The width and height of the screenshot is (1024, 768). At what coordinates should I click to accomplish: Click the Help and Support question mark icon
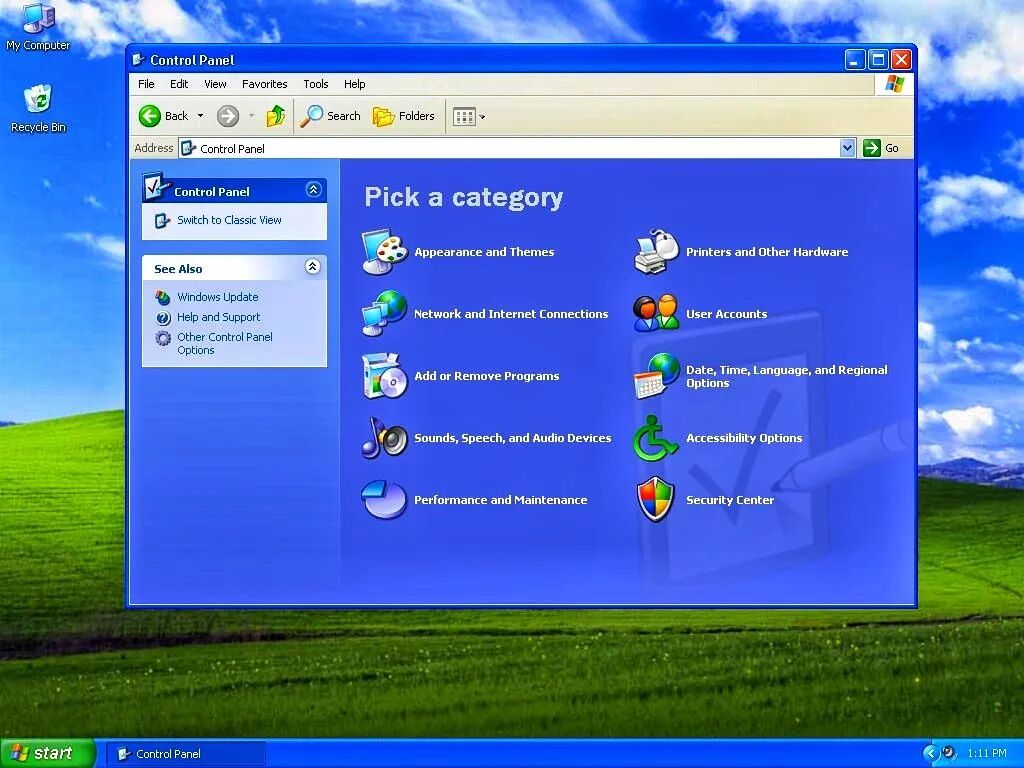[x=163, y=317]
